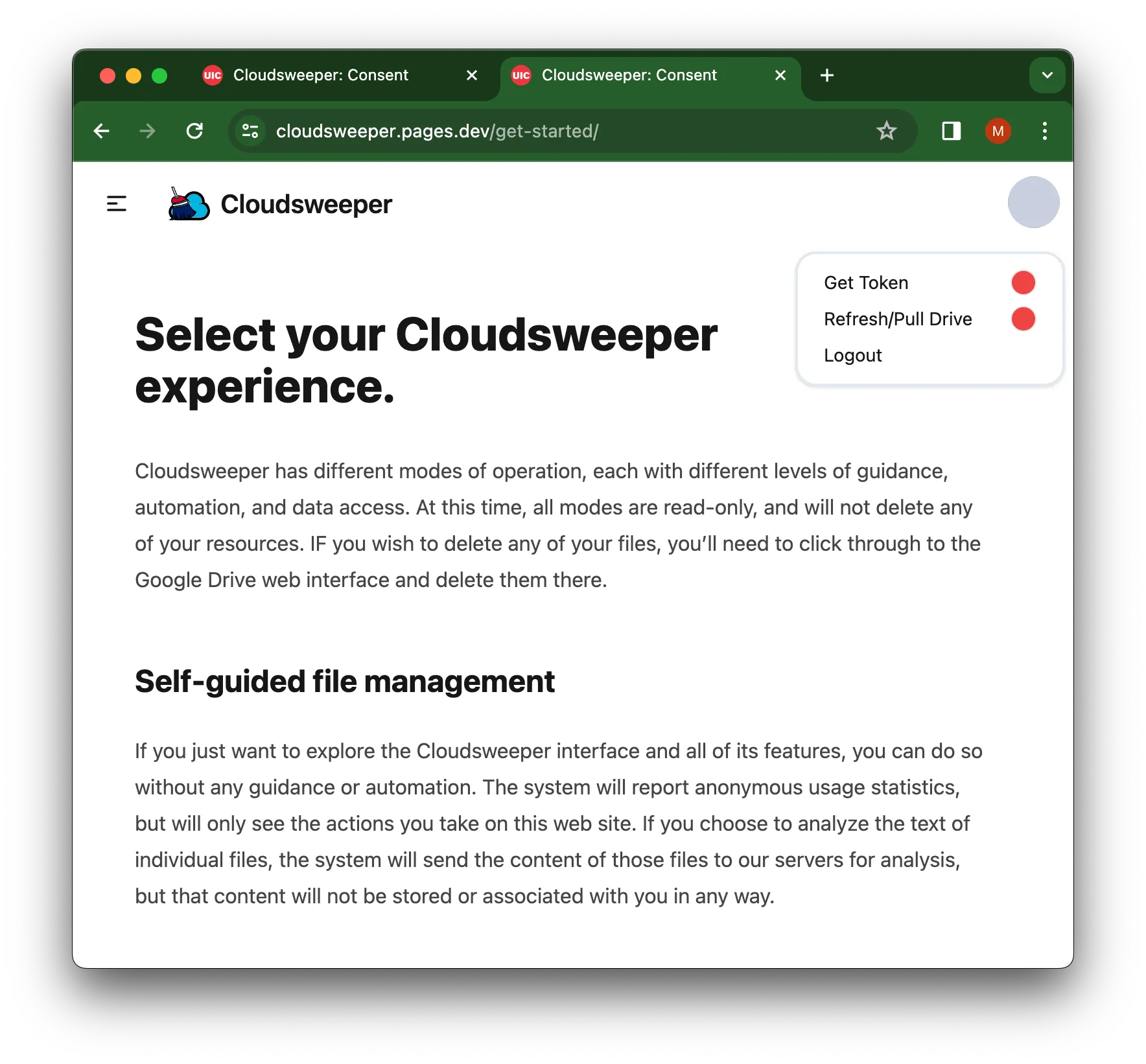This screenshot has width=1146, height=1064.
Task: Switch to the first Cloudsweeper: Consent tab
Action: (x=321, y=75)
